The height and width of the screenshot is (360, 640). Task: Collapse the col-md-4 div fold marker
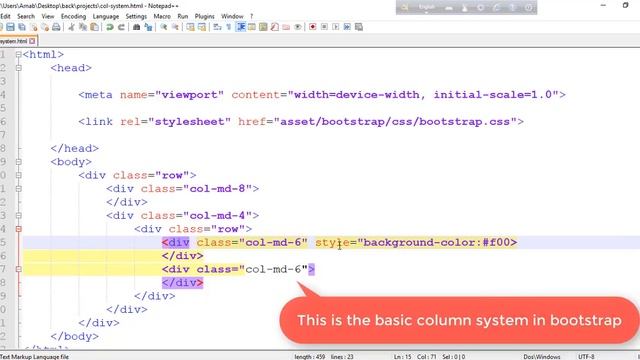coord(18,216)
